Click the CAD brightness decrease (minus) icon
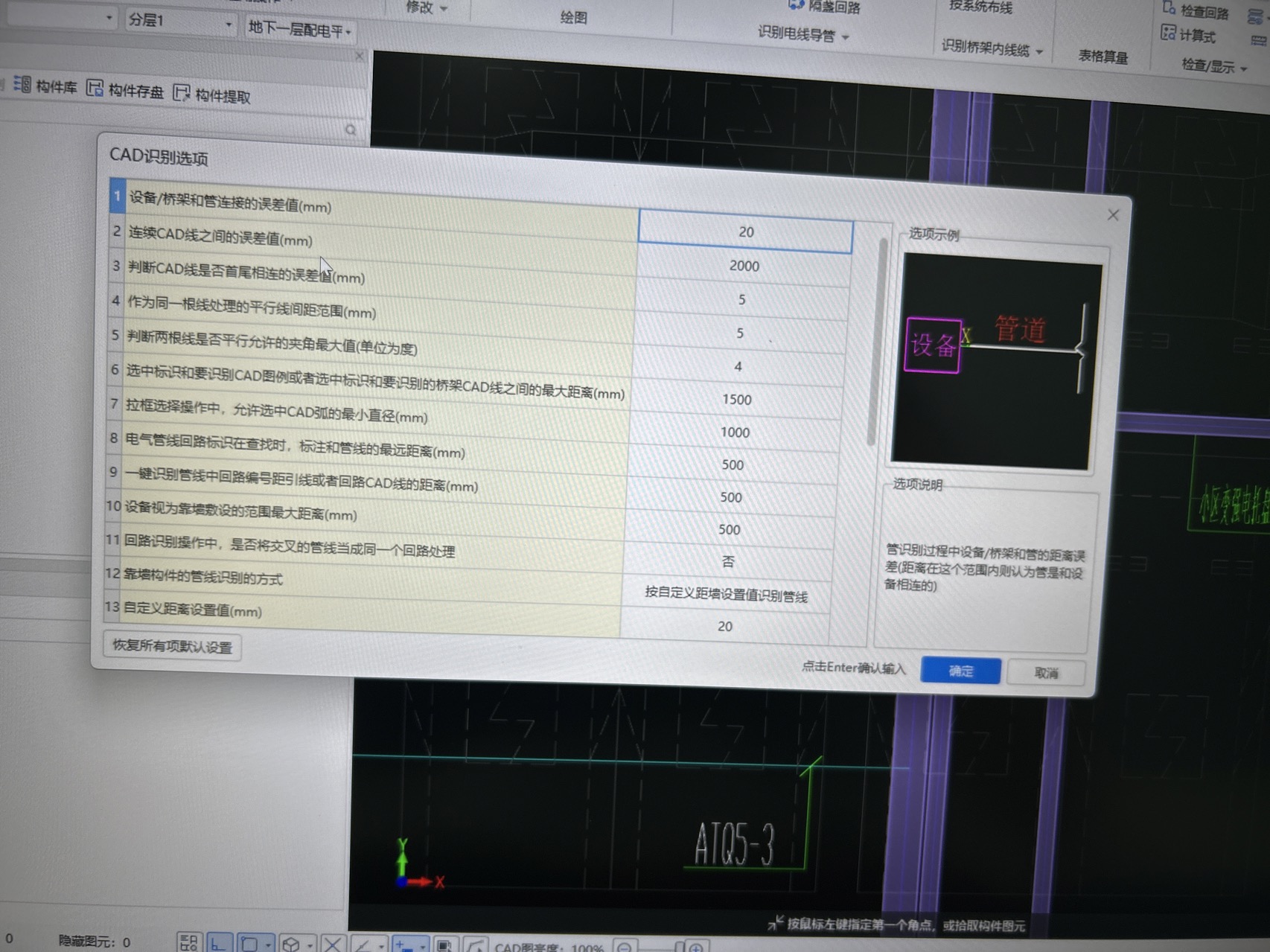The height and width of the screenshot is (952, 1270). (625, 948)
